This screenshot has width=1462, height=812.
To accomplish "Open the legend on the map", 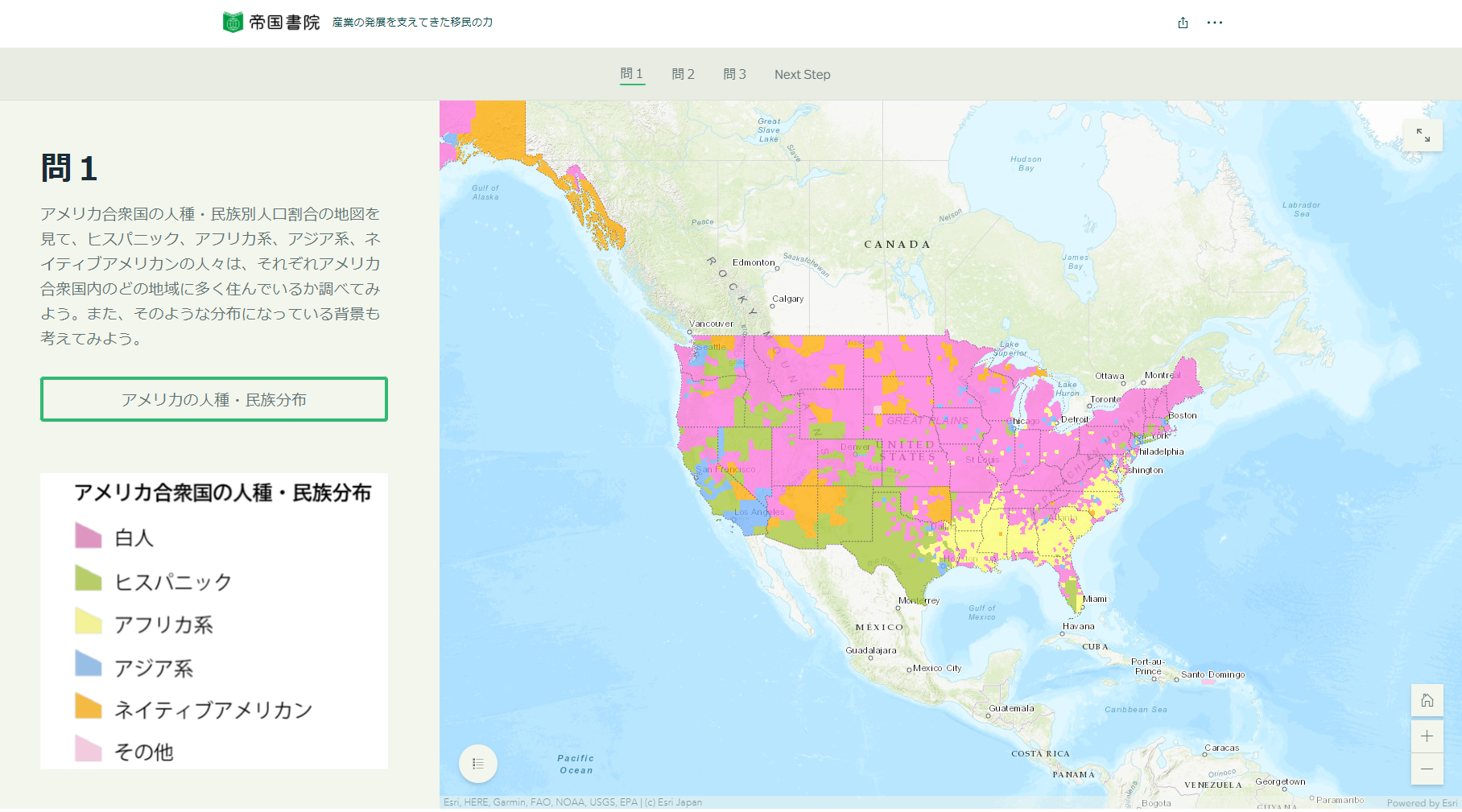I will pos(478,763).
